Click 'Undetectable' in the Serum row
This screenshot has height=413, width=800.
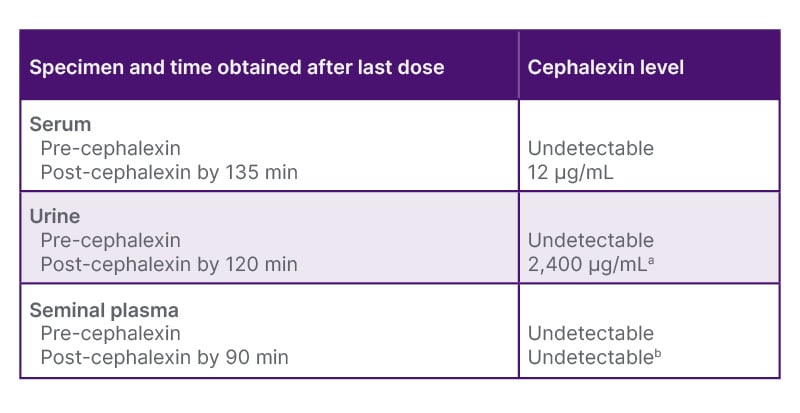[x=591, y=148]
